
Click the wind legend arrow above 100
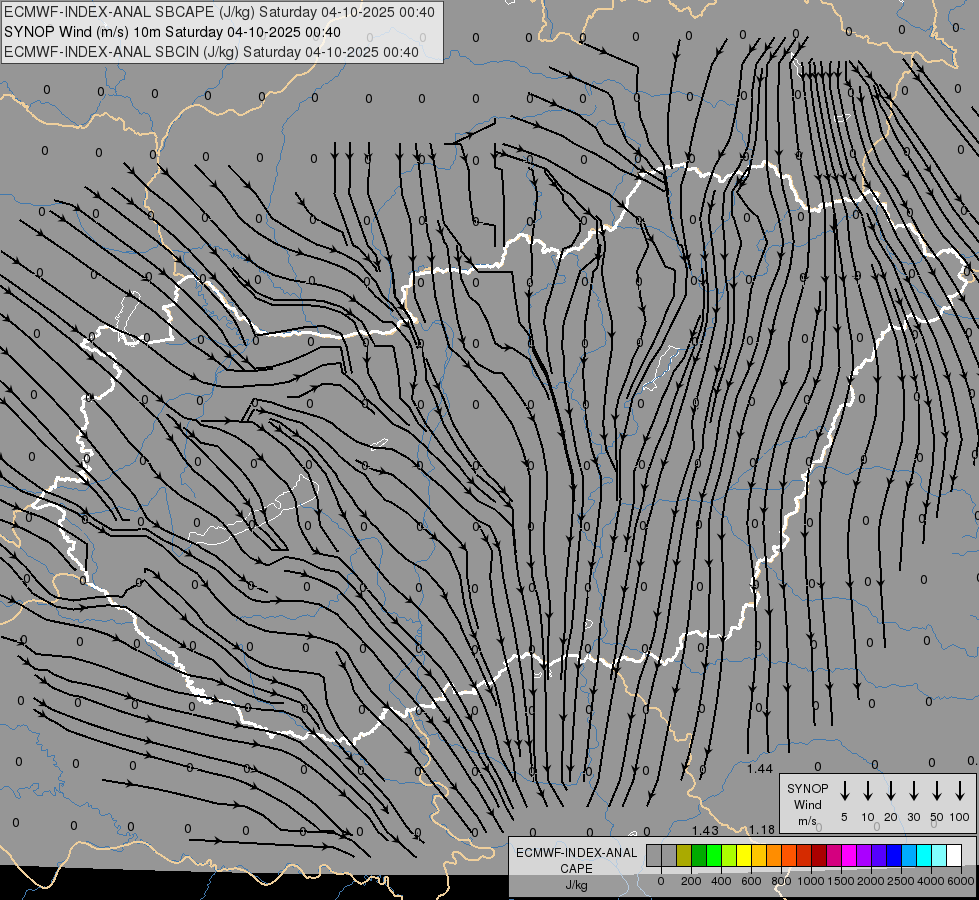(960, 791)
